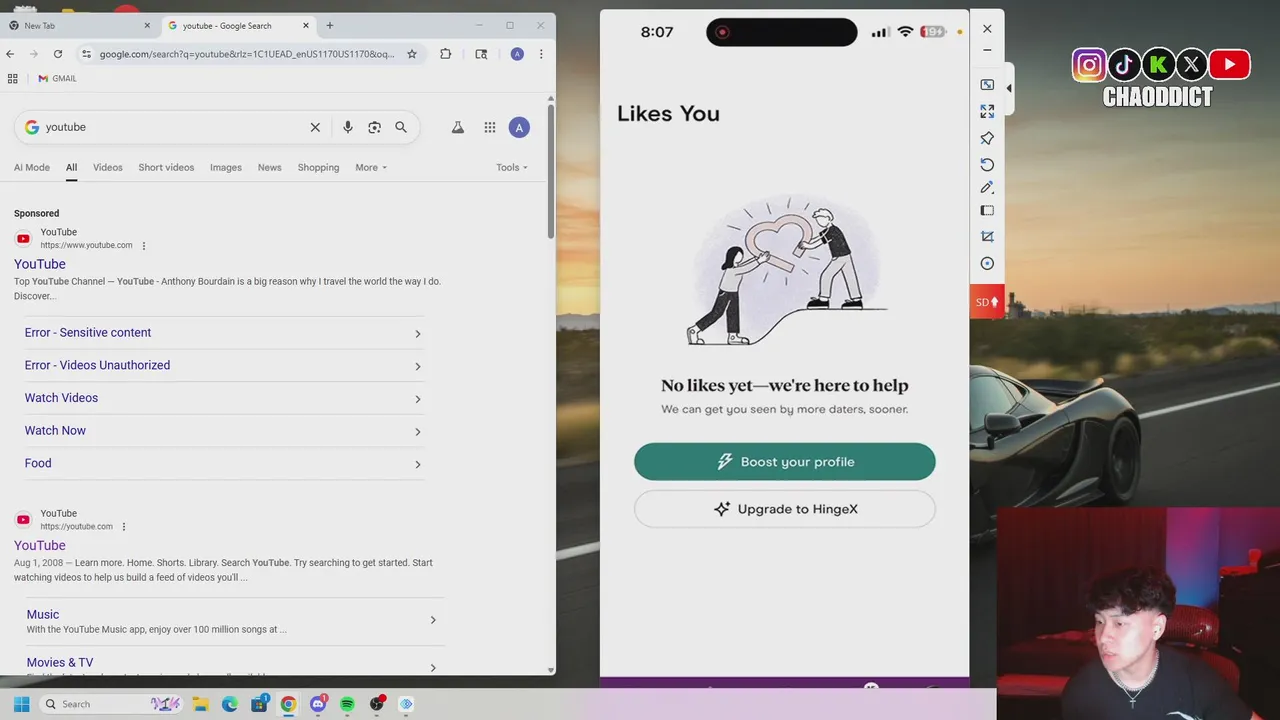This screenshot has height=720, width=1280.
Task: Collapse the mirror toolbar side arrow
Action: [x=1009, y=88]
